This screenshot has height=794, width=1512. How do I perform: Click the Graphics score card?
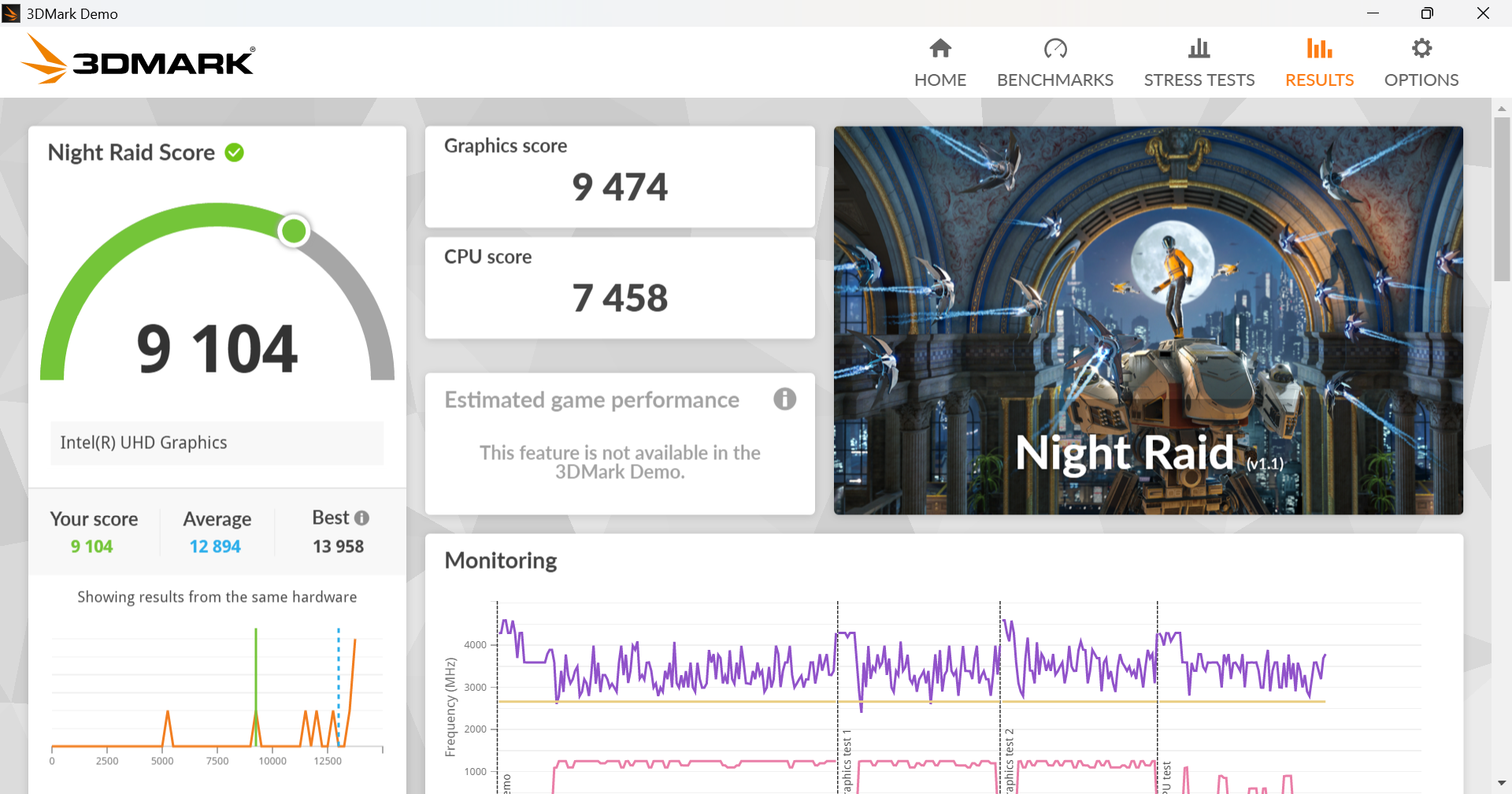click(620, 177)
